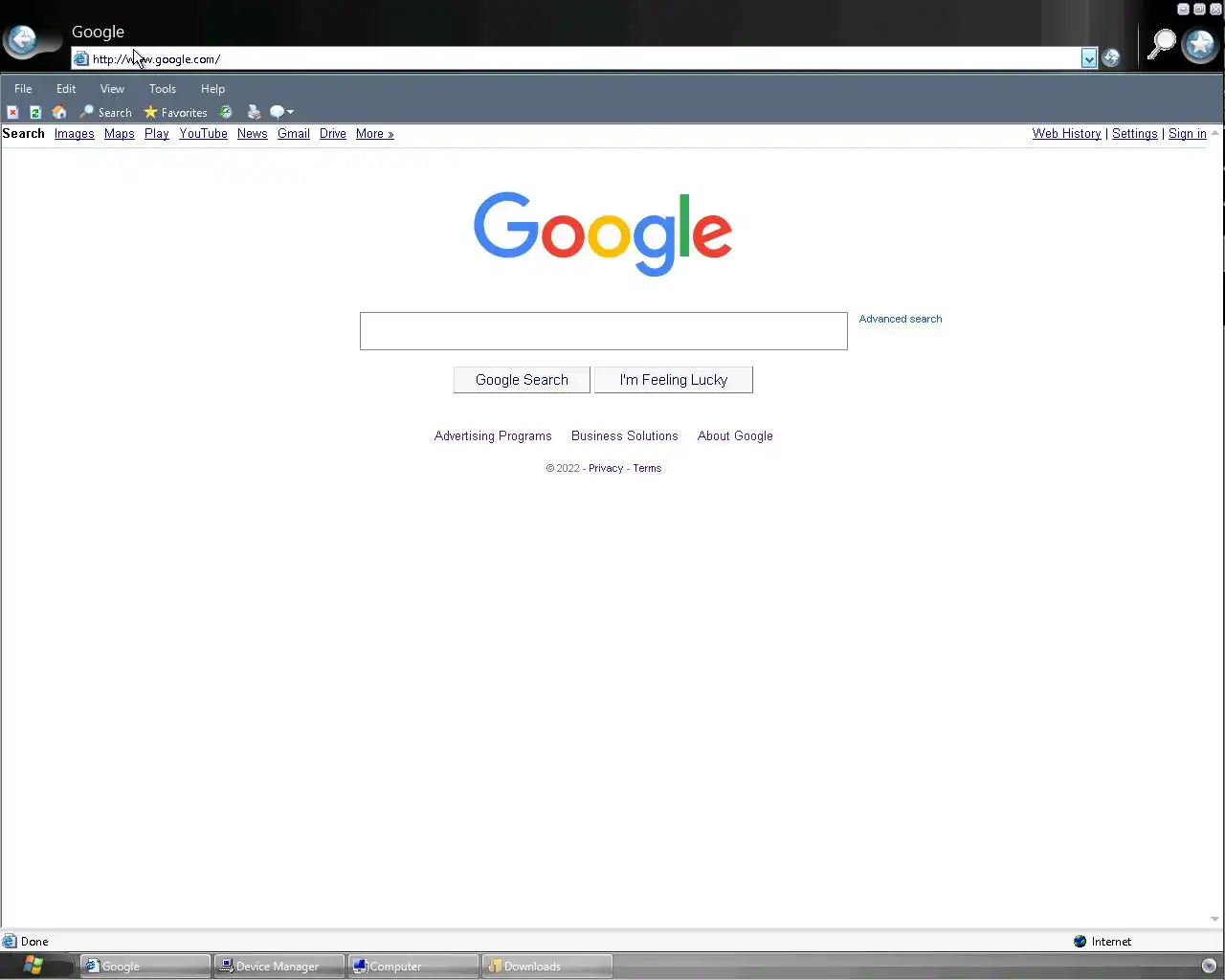1225x980 pixels.
Task: Switch to the Downloads taskbar button
Action: [x=547, y=967]
